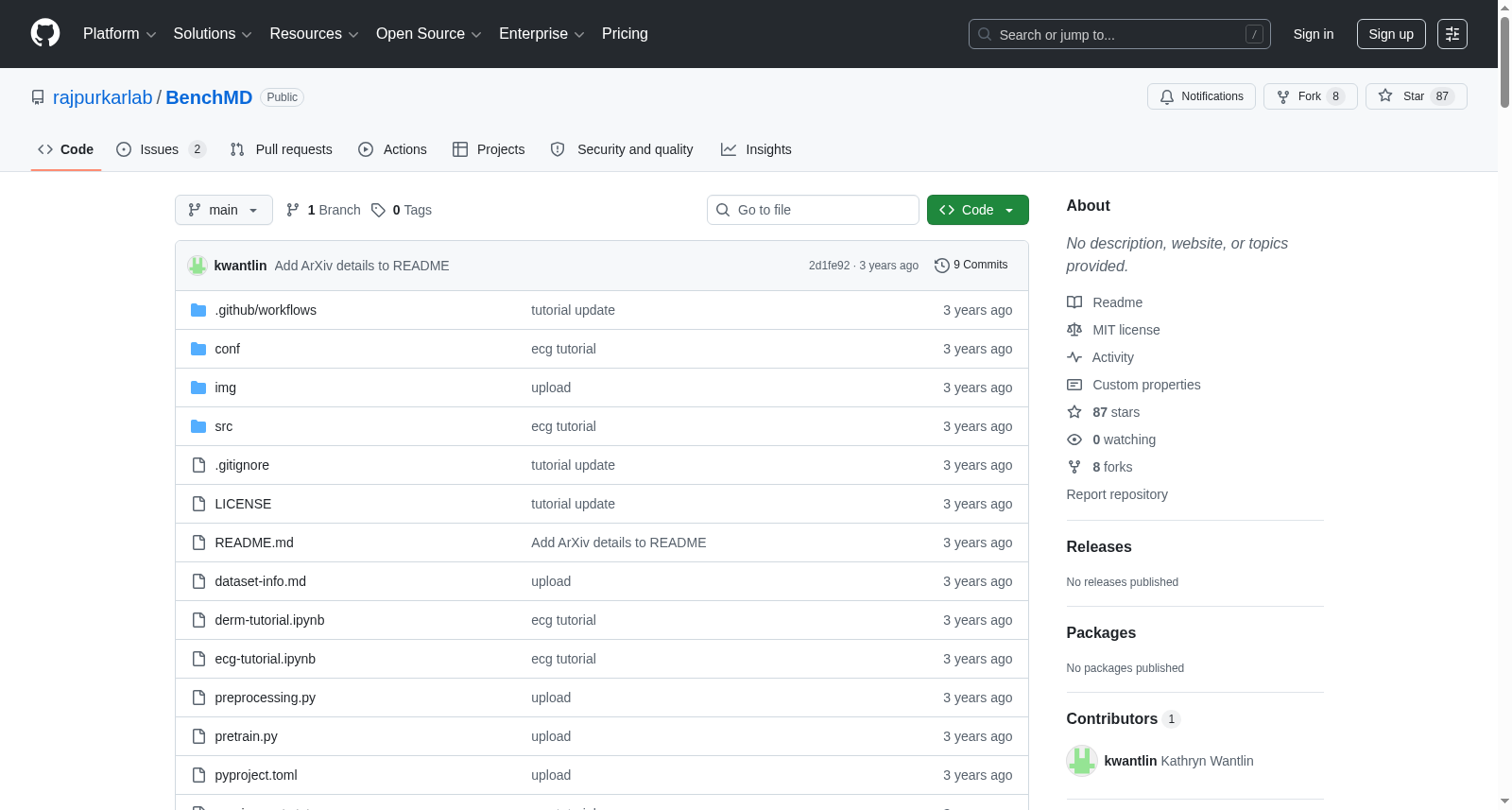Screen dimensions: 1512x810
Task: Expand the Enterprise menu
Action: coord(541,34)
